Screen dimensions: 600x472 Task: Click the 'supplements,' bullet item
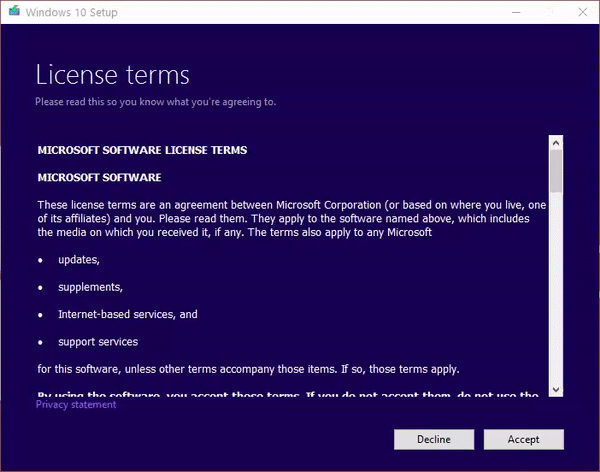[90, 287]
